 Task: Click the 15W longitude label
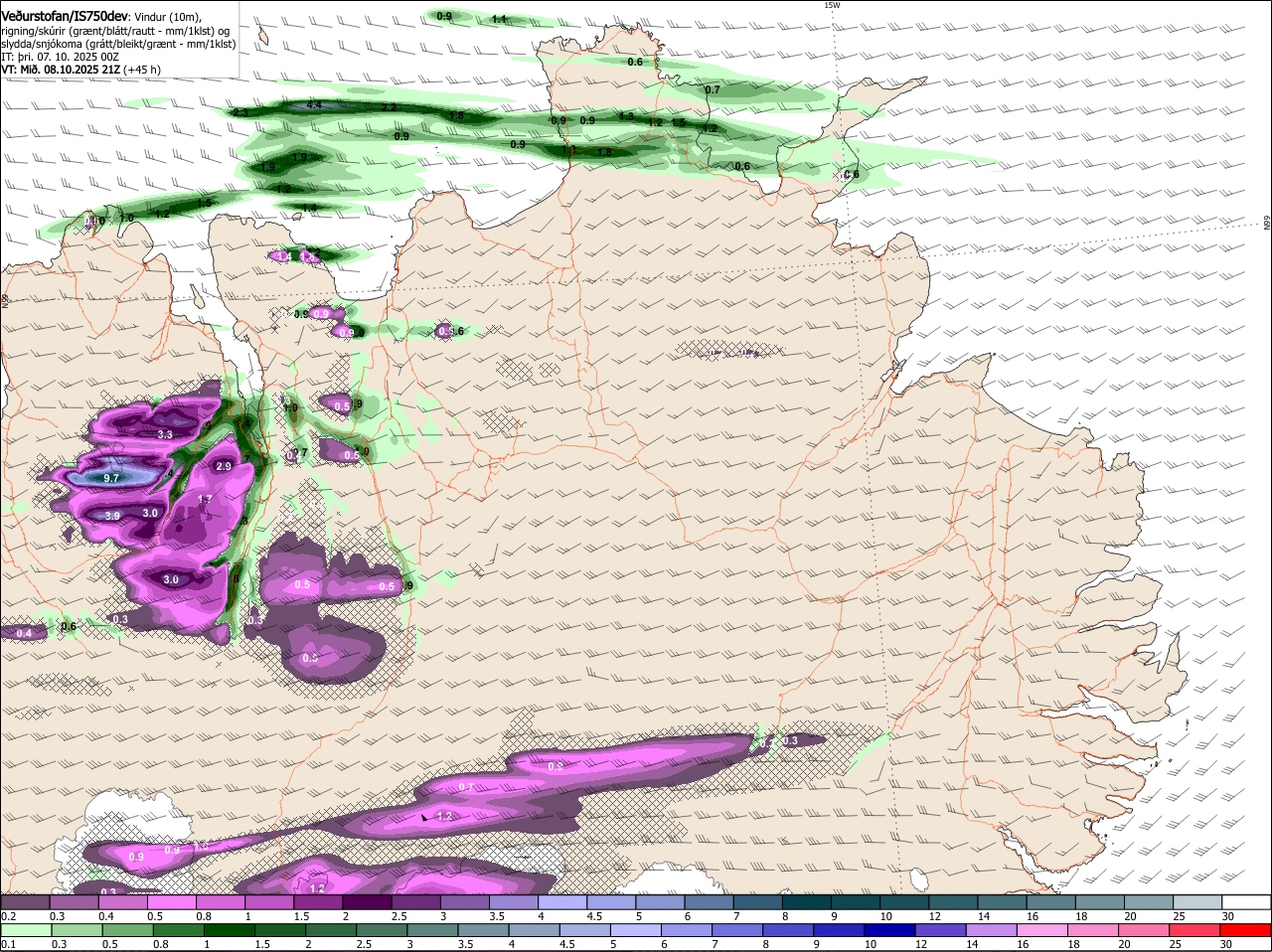click(832, 5)
